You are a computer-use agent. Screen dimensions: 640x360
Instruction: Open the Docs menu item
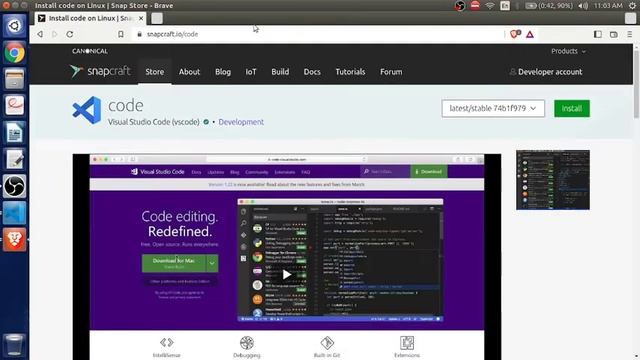coord(312,72)
